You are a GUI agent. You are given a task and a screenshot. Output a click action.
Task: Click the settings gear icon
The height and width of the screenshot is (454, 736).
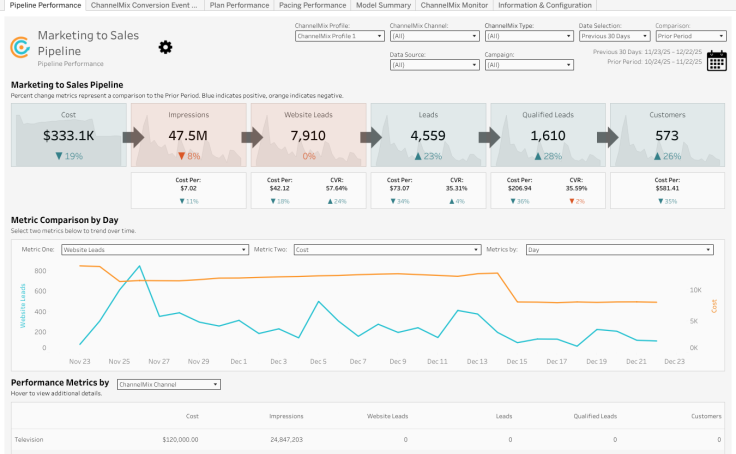pyautogui.click(x=166, y=47)
